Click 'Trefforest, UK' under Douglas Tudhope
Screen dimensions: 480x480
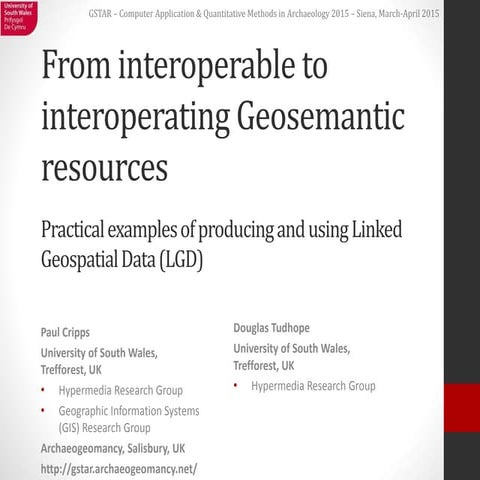[264, 366]
